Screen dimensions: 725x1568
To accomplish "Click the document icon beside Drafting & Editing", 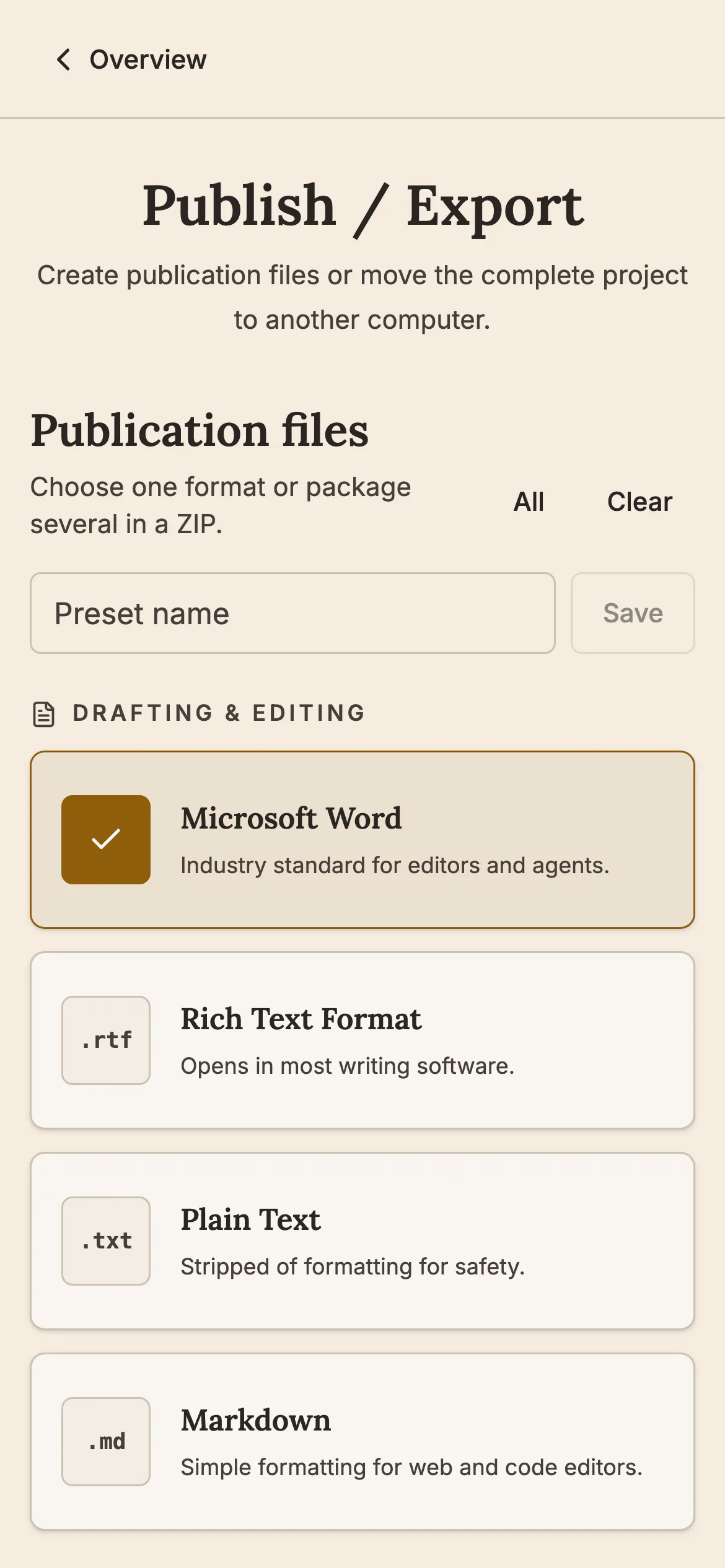I will (43, 714).
